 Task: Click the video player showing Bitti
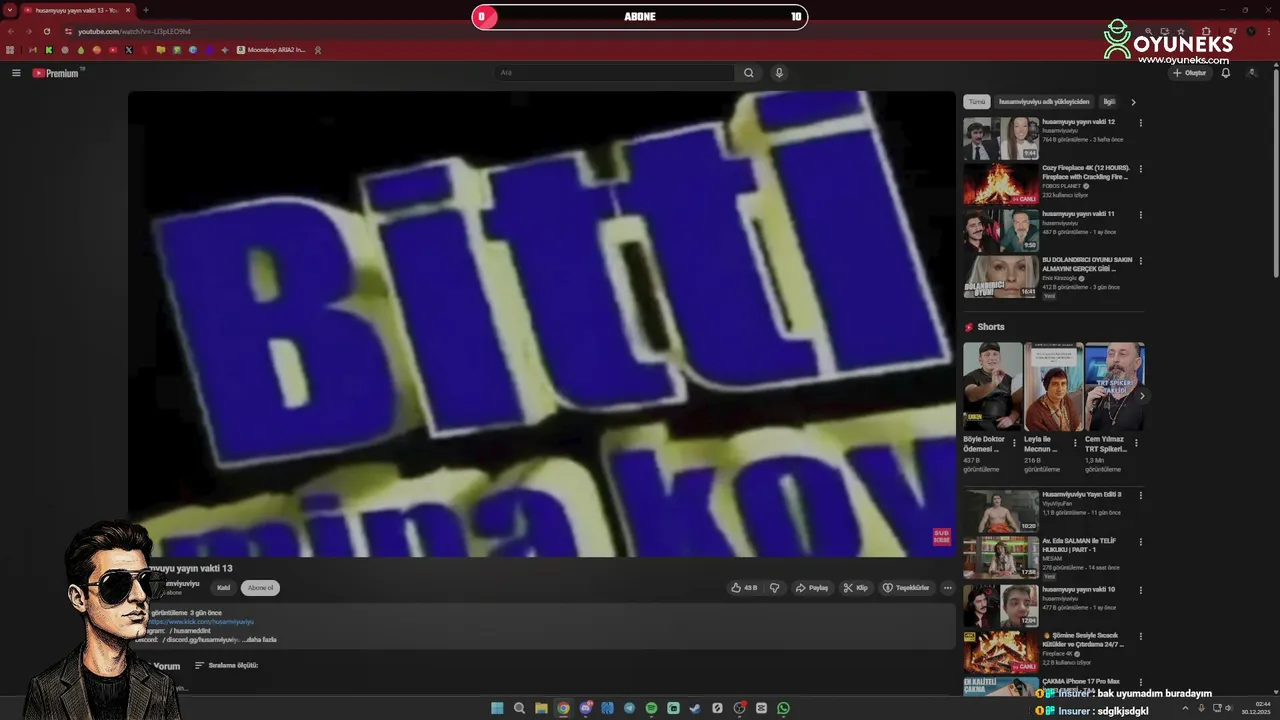point(542,324)
